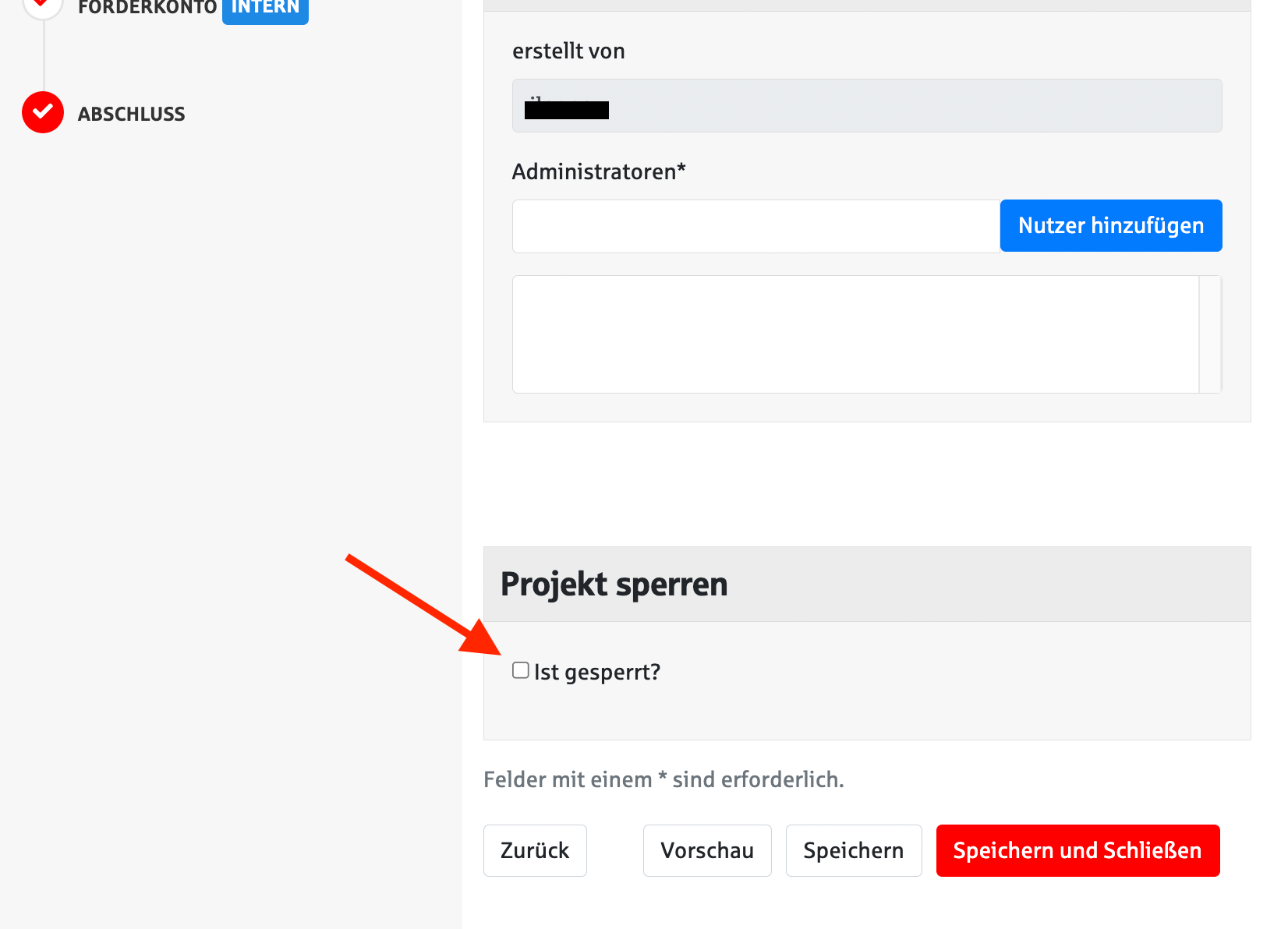Screen dimensions: 1288x929
Task: Click the partially visible FÖRDERKONTO step icon
Action: [x=42, y=6]
